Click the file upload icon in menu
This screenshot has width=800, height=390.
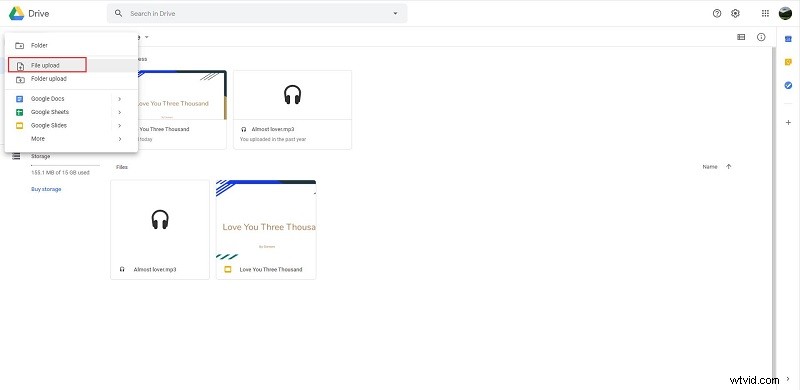20,66
